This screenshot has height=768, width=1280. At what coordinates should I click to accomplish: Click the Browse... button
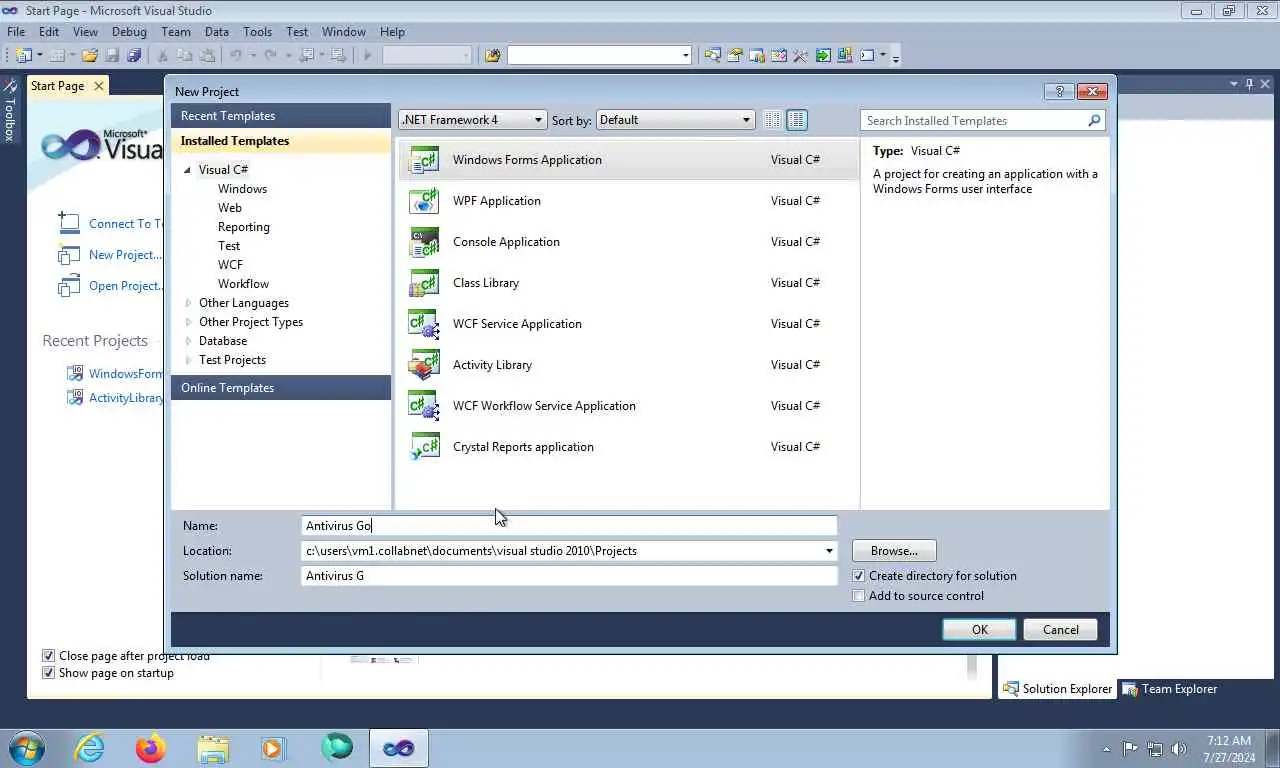click(894, 551)
